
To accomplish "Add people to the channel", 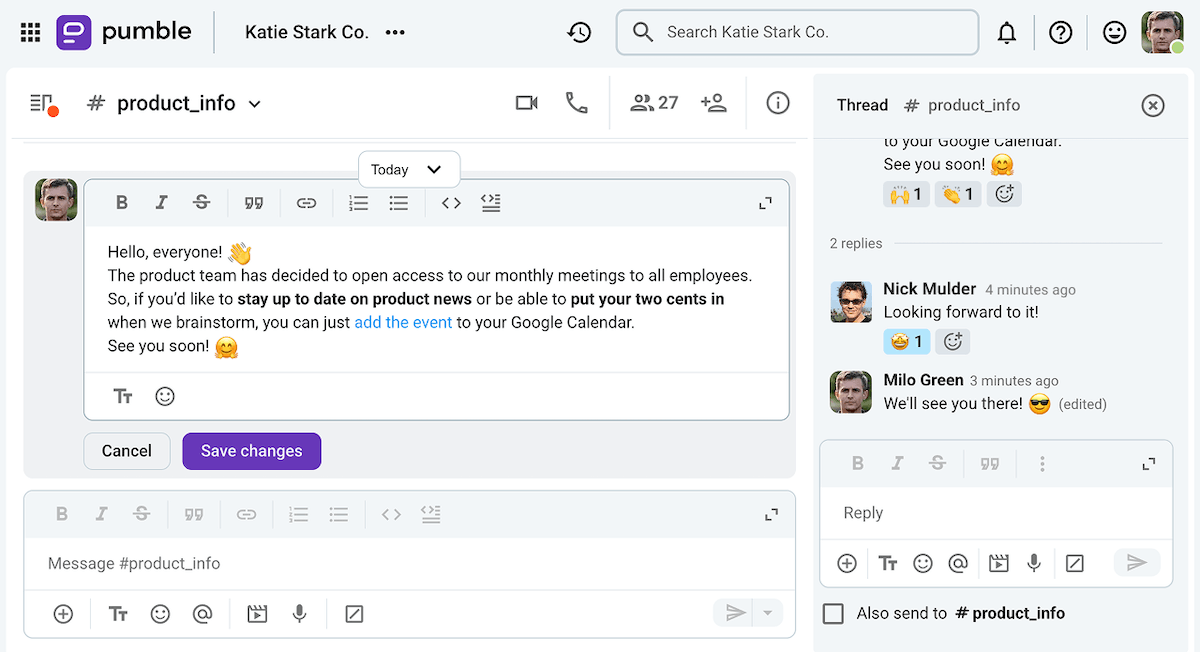I will coord(714,102).
